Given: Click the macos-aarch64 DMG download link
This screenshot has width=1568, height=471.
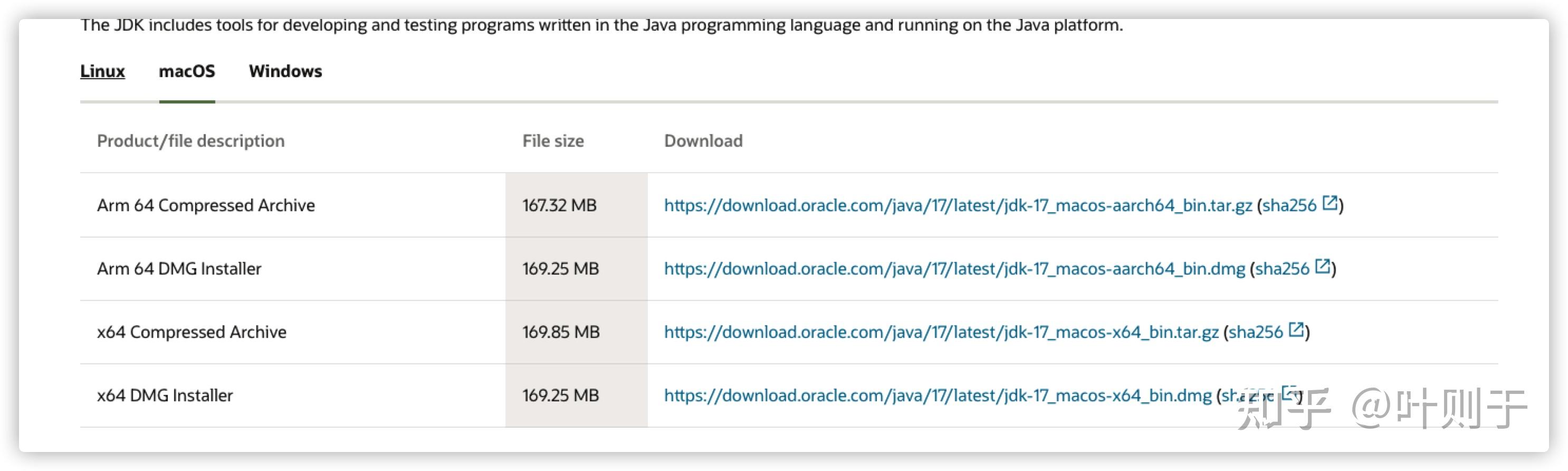Looking at the screenshot, I should pyautogui.click(x=954, y=269).
